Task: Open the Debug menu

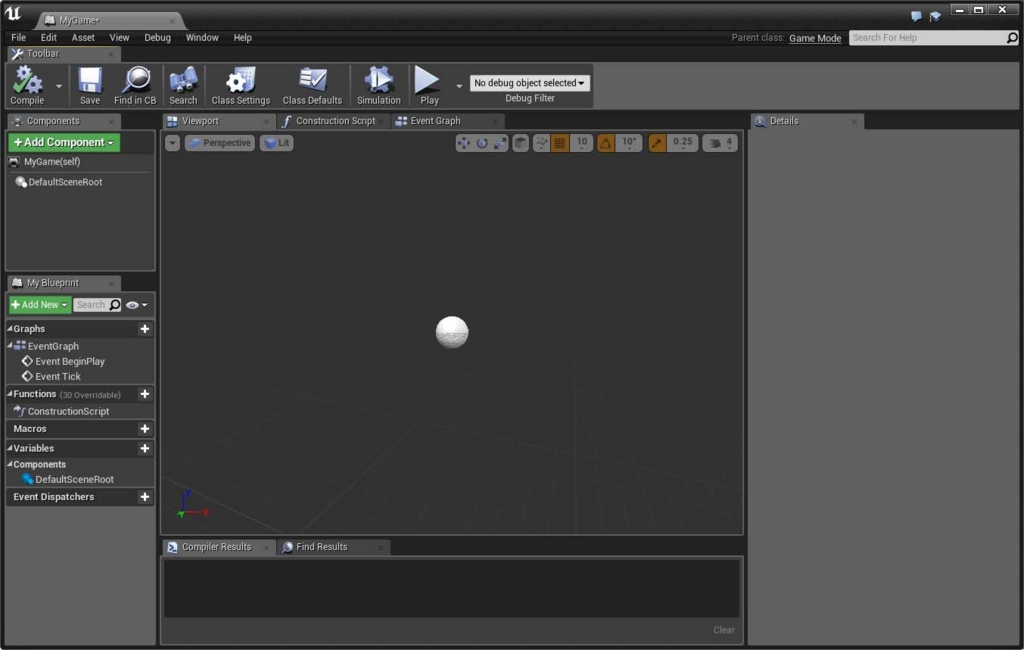Action: click(157, 38)
